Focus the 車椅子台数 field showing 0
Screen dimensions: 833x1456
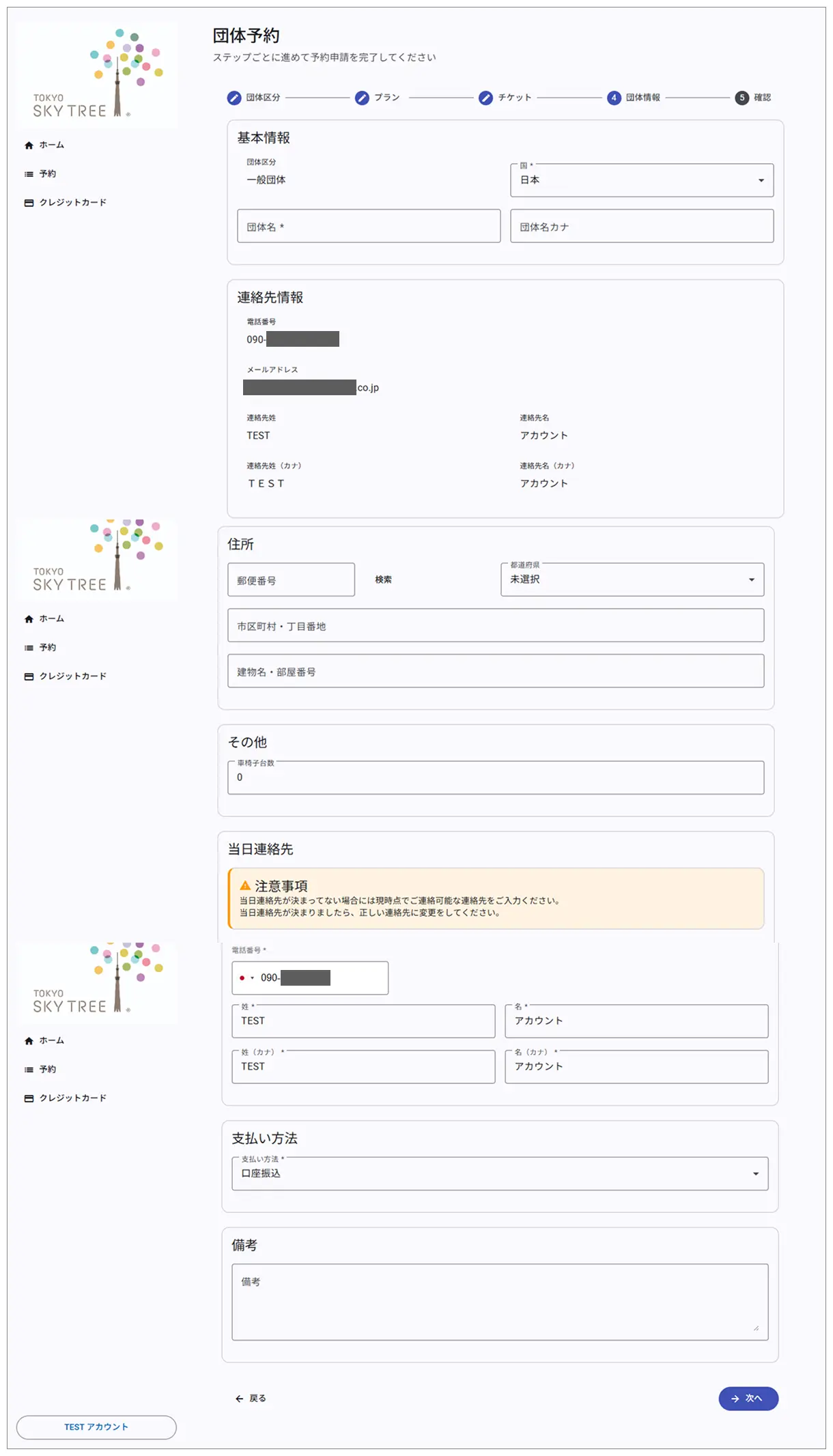tap(496, 777)
